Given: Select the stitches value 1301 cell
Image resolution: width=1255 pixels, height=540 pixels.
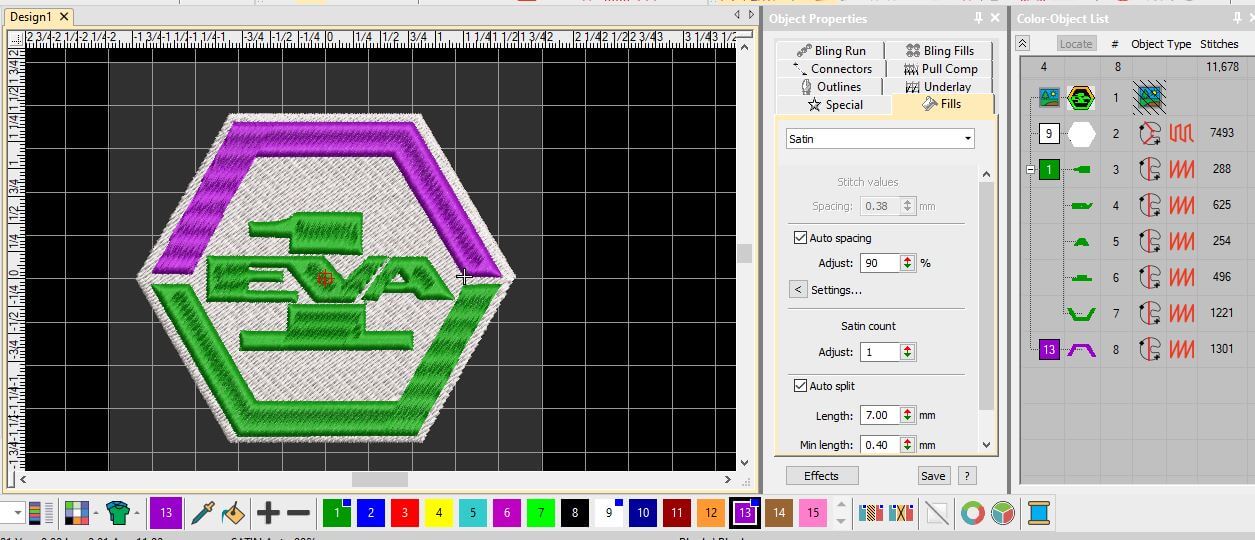Looking at the screenshot, I should (x=1221, y=349).
